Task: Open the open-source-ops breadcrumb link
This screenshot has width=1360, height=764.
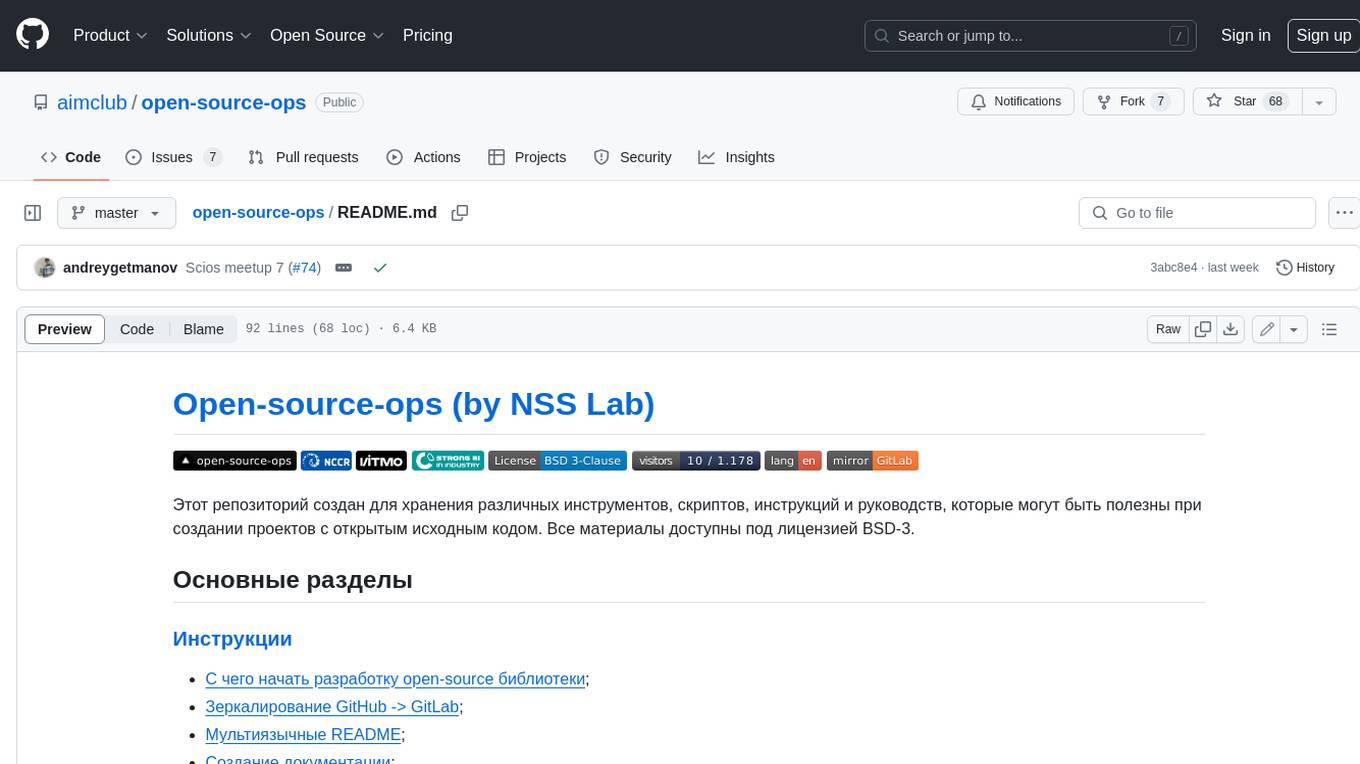Action: [258, 212]
